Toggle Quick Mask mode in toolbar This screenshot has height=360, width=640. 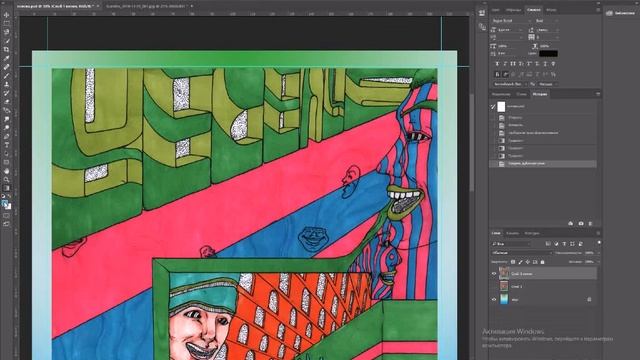[x=7, y=216]
